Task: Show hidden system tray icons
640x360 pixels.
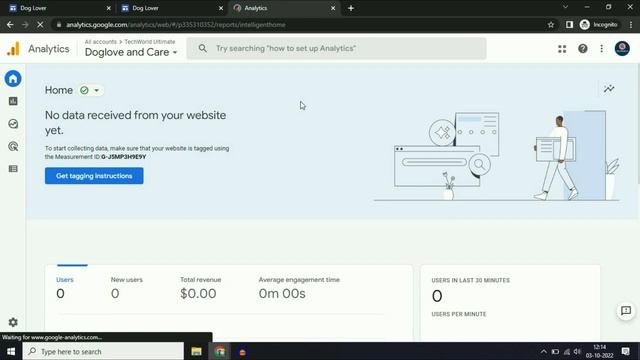Action: [x=543, y=351]
